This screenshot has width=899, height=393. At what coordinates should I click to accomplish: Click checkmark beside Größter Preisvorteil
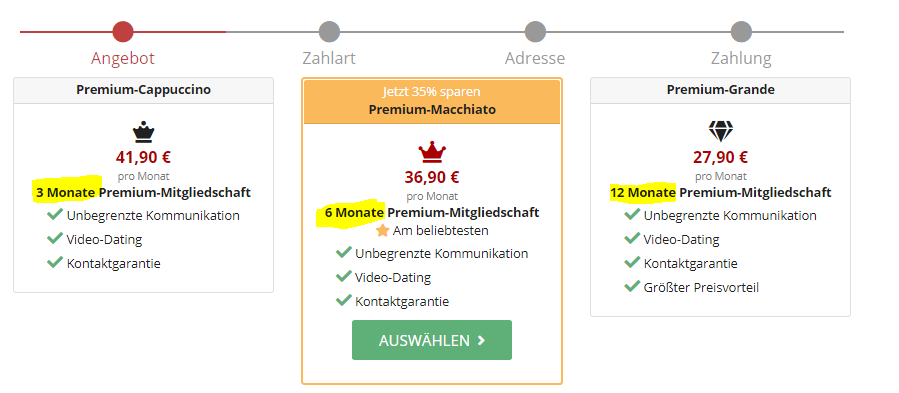pyautogui.click(x=632, y=286)
